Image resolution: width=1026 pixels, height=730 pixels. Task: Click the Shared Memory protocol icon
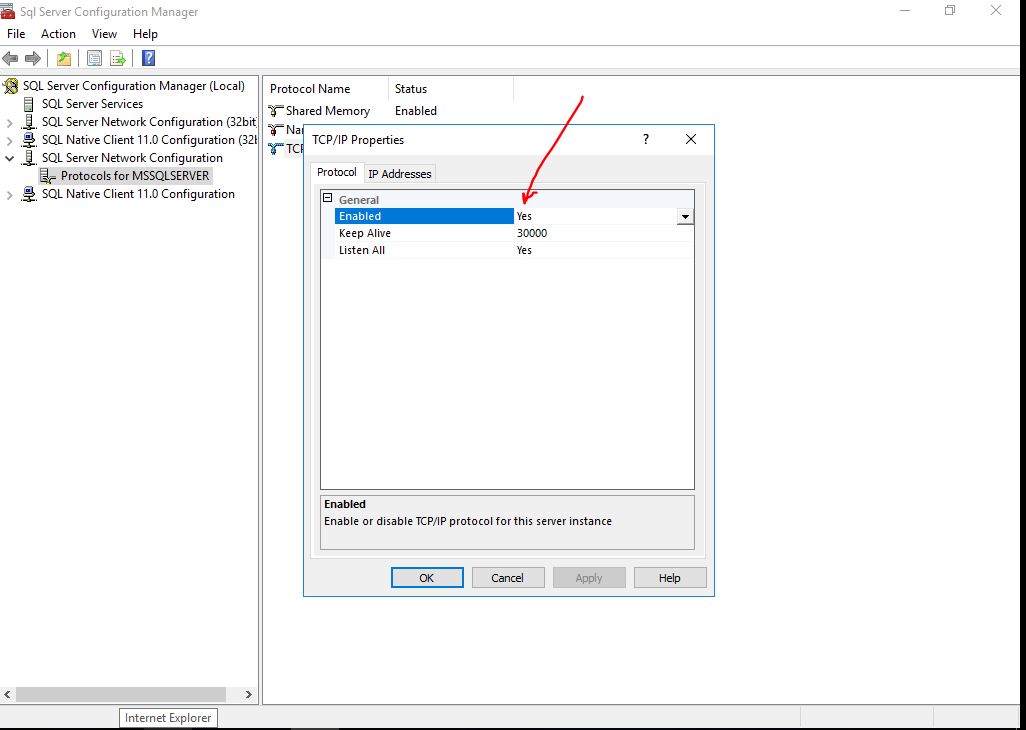pyautogui.click(x=276, y=111)
